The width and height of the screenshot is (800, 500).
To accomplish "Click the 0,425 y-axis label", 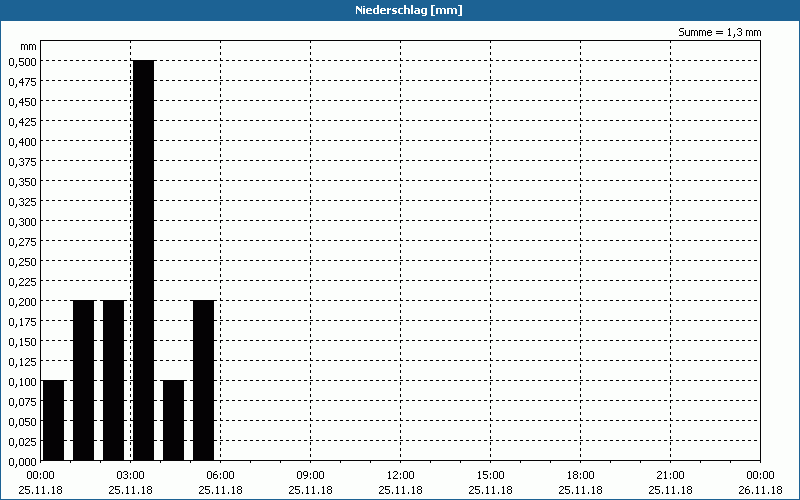I will (x=22, y=121).
